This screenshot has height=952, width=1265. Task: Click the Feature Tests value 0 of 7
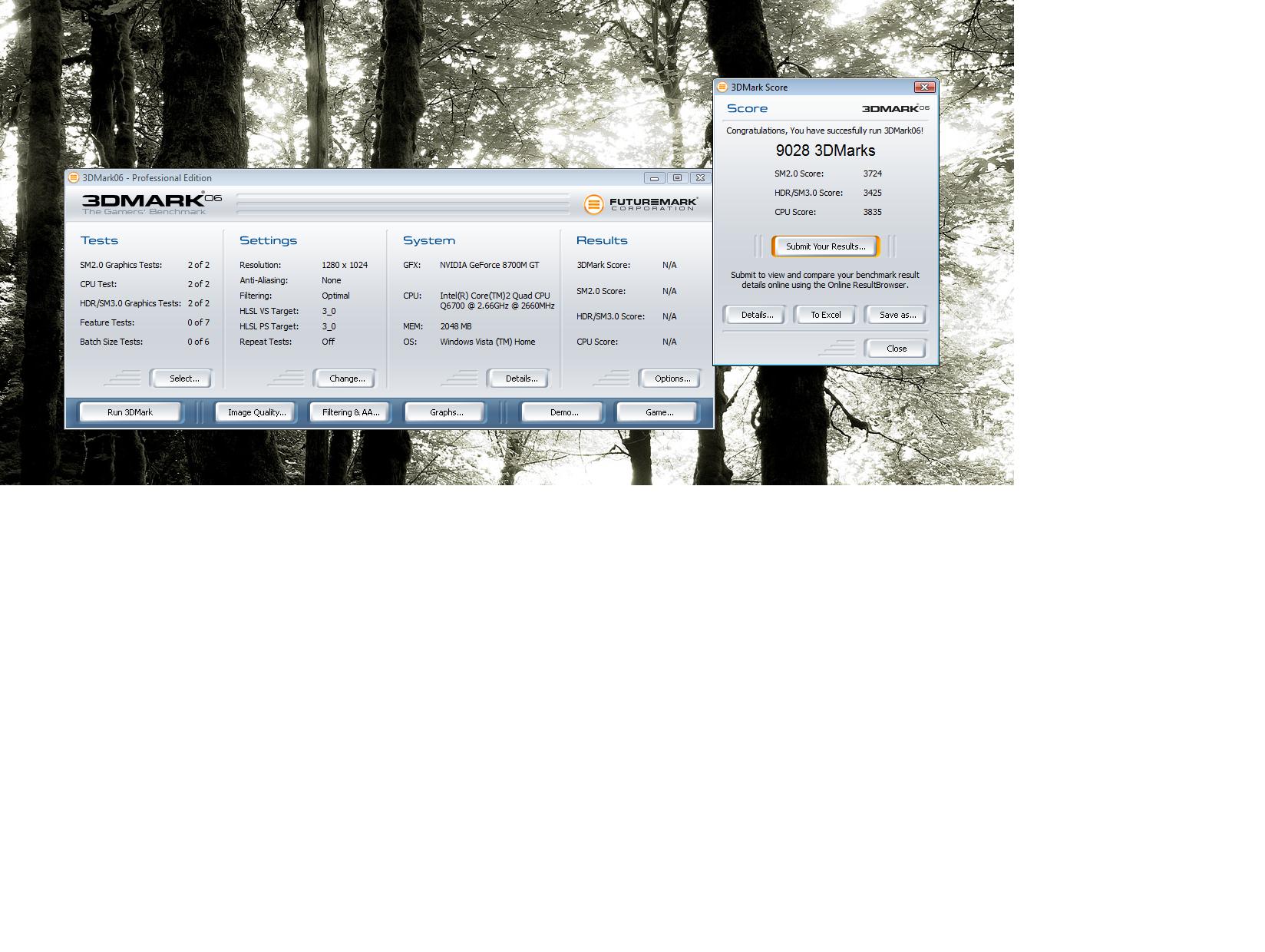198,322
